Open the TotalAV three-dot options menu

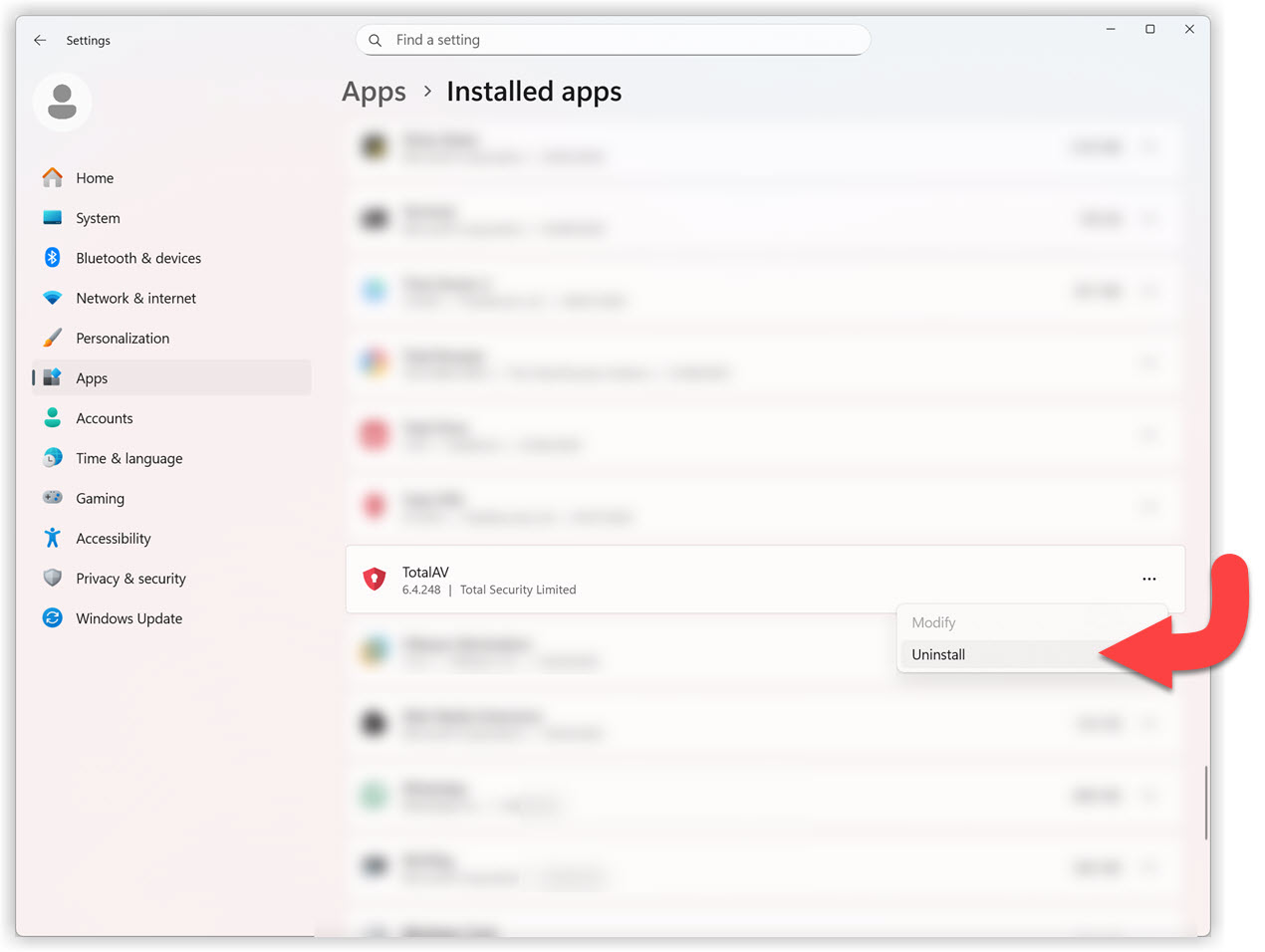[x=1148, y=580]
